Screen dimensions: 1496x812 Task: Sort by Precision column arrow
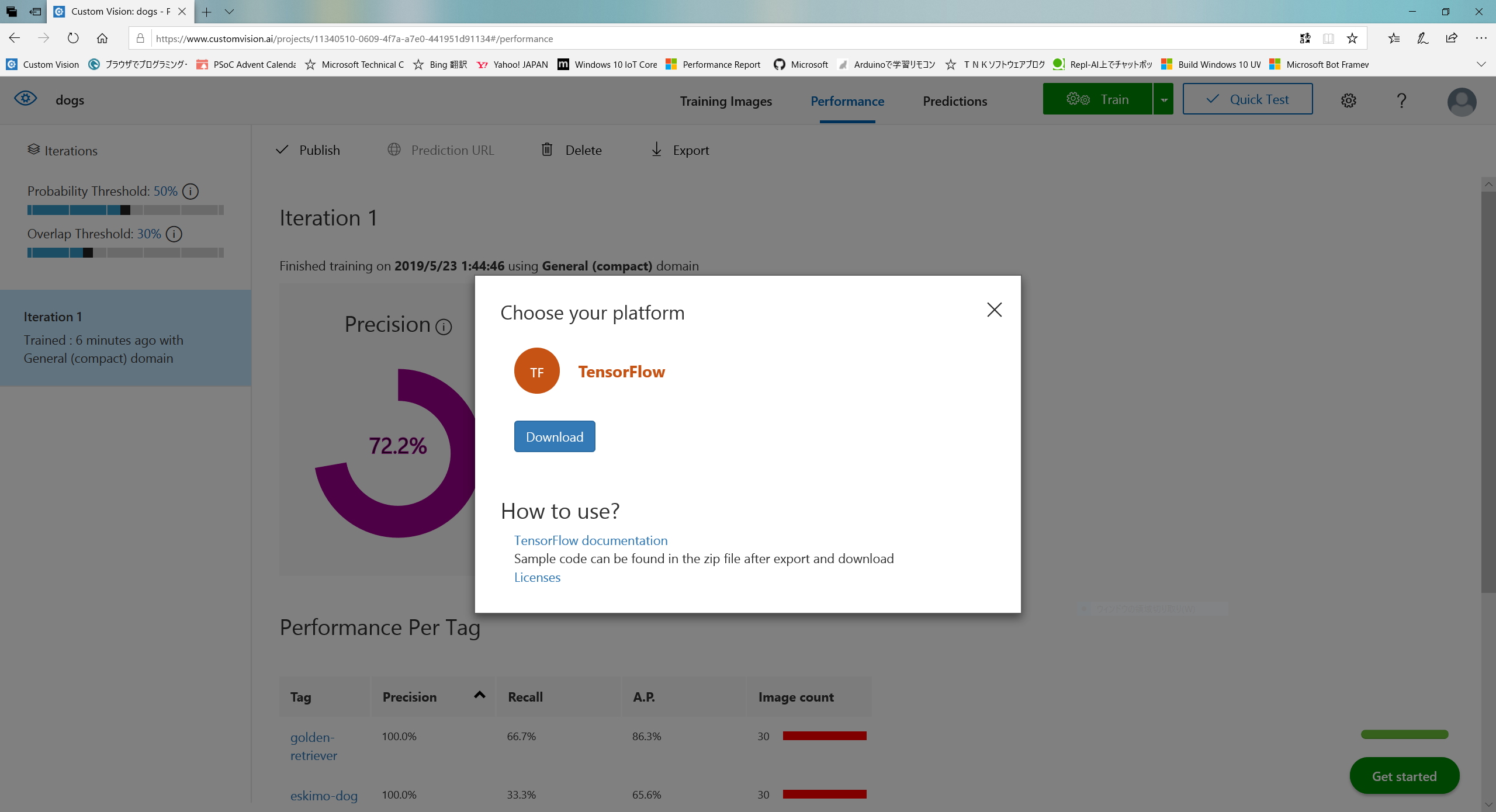480,695
